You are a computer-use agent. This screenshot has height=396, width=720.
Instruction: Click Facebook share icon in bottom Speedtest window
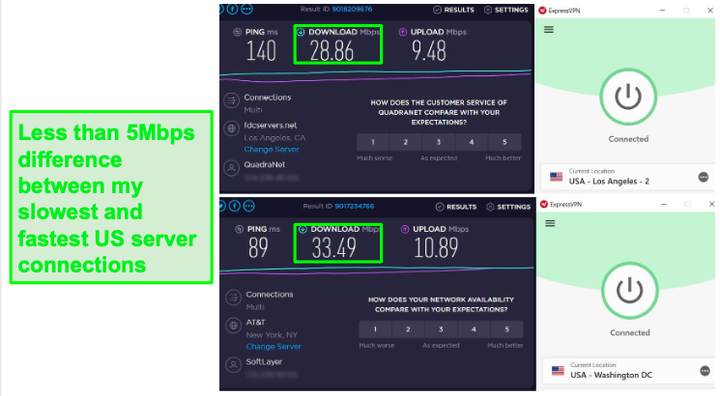pos(235,206)
